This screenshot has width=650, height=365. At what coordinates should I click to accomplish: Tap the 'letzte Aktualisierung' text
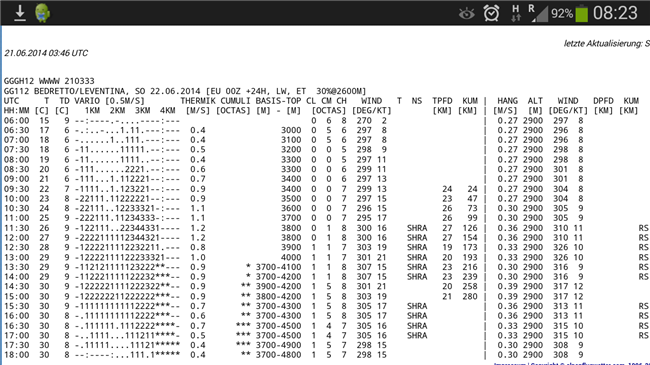coord(606,44)
